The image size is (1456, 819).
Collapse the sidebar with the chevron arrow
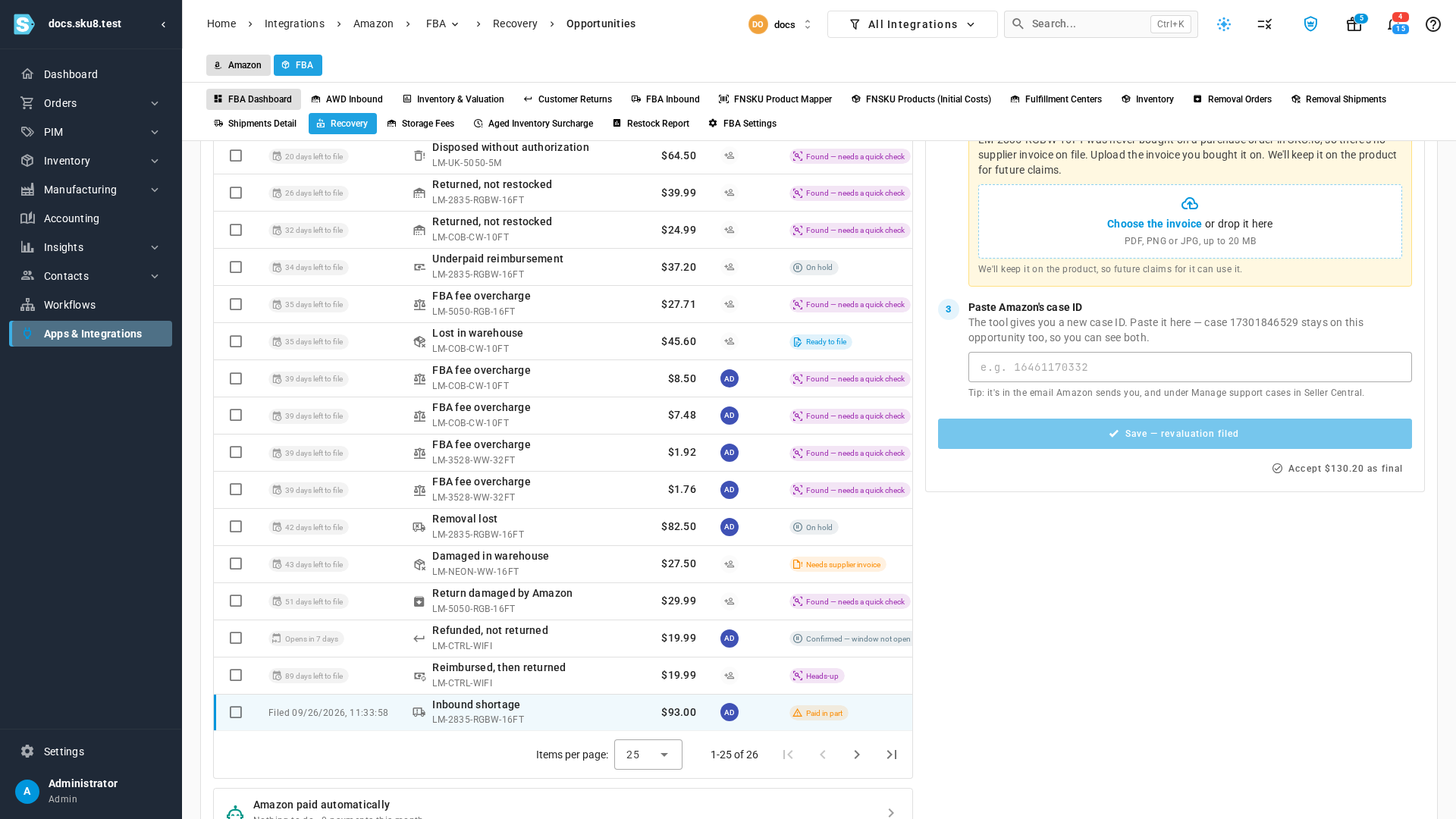[x=164, y=24]
